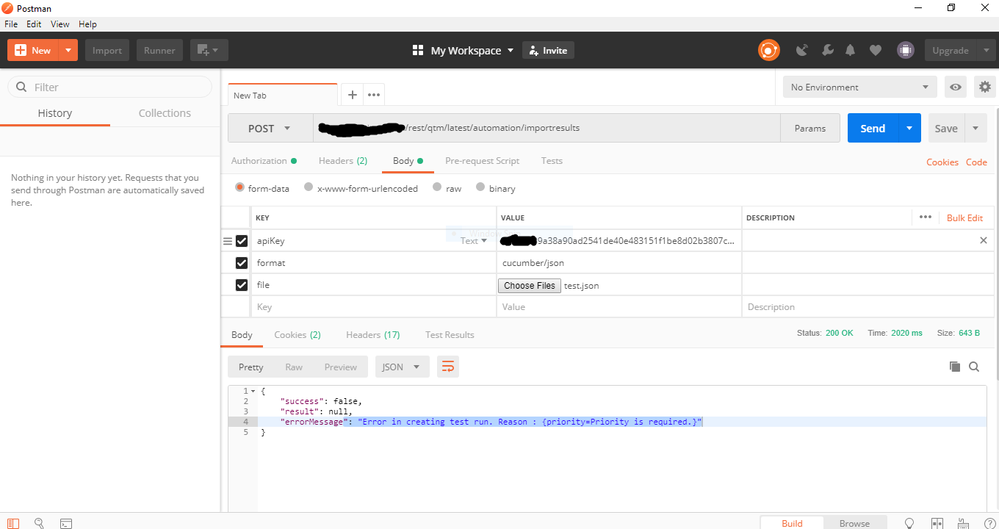Open the bootcamp lightbulb icon
Screen dimensions: 999x529
point(910,523)
